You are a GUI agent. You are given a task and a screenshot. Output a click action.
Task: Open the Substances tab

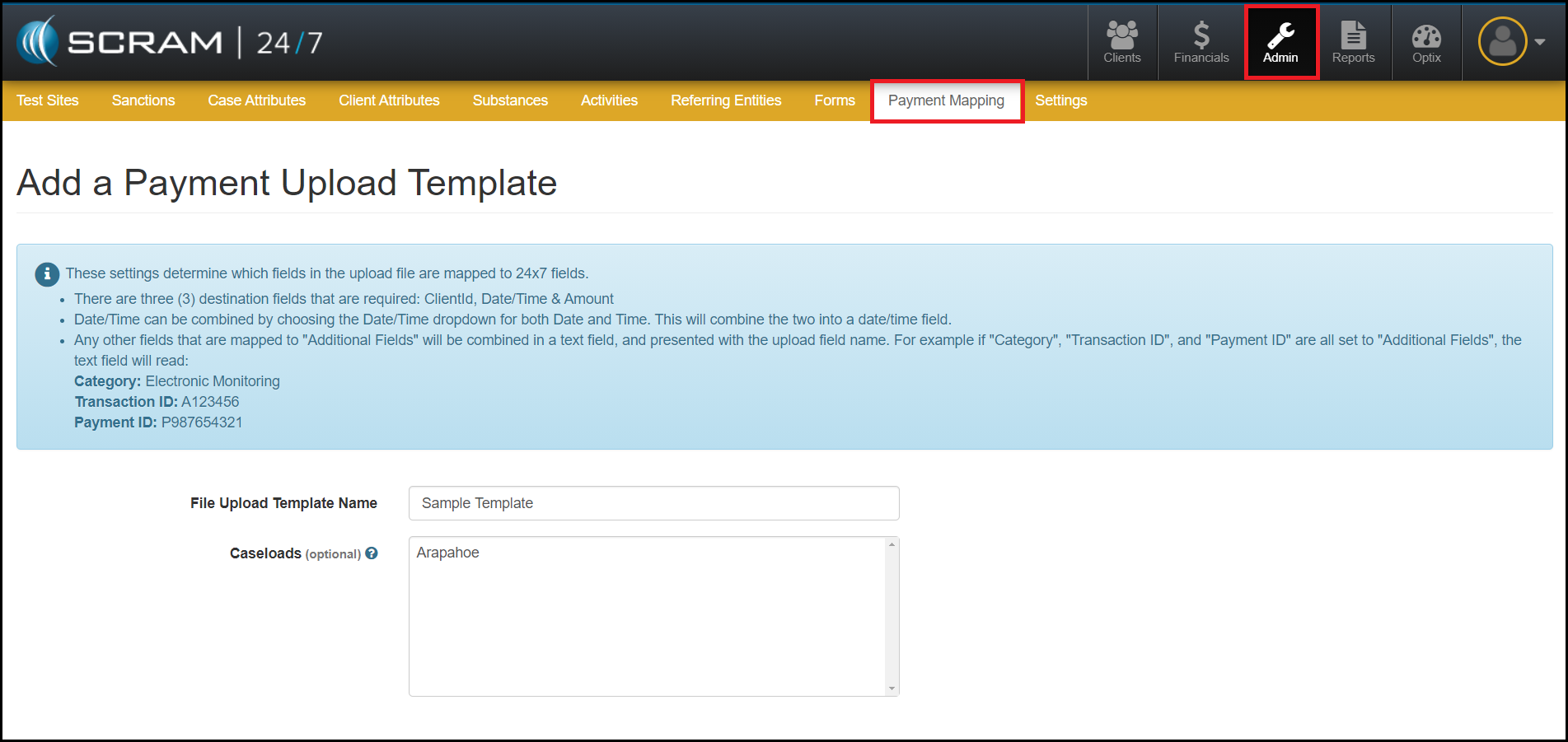tap(510, 100)
